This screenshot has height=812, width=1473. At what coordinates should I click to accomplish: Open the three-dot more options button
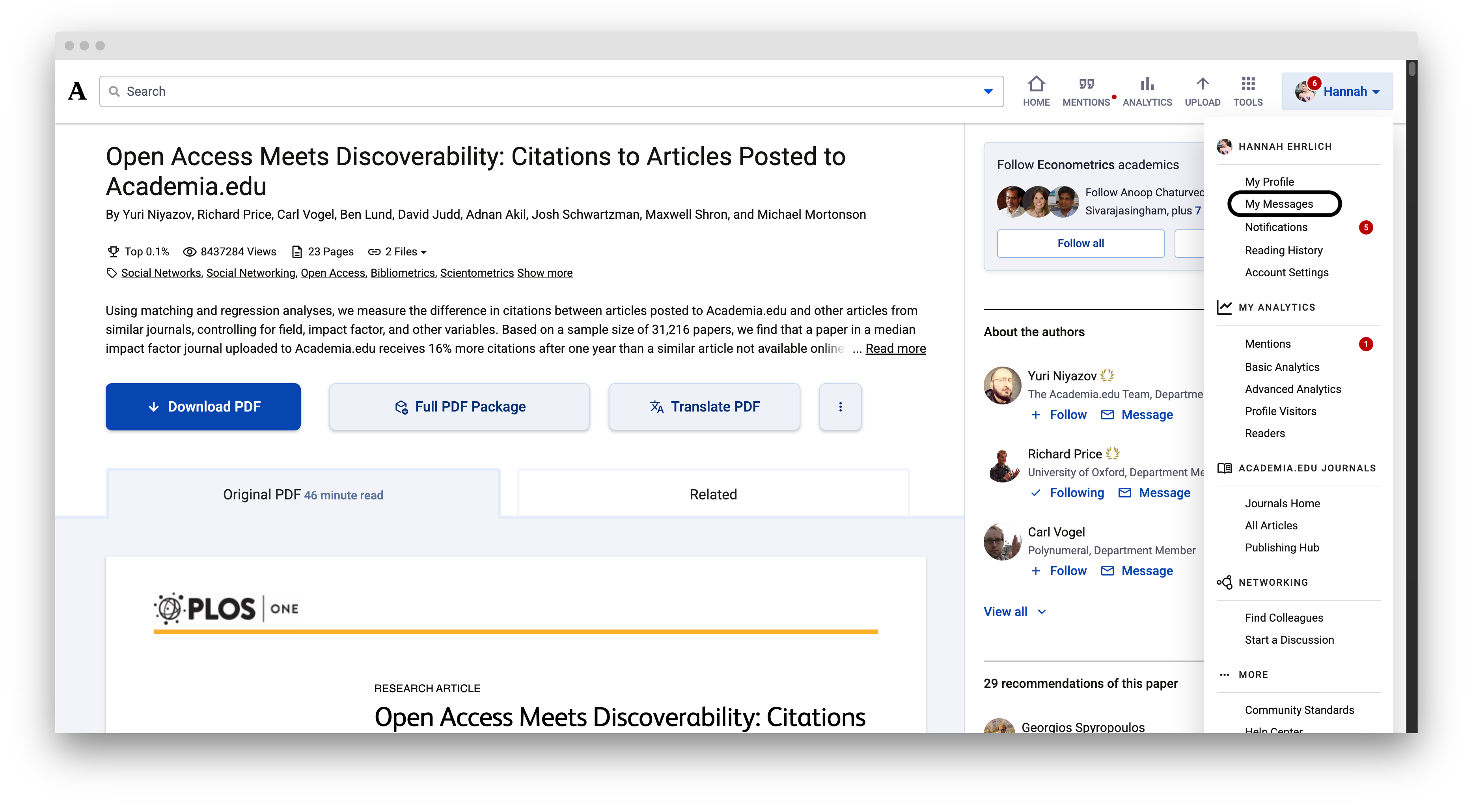[x=840, y=406]
